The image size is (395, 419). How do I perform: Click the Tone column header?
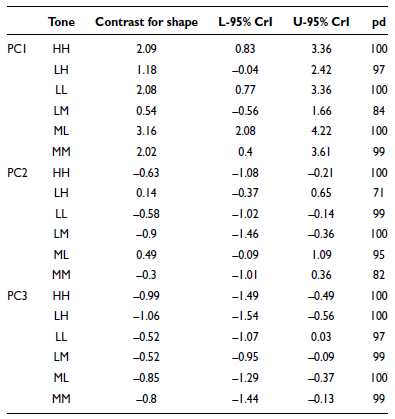point(61,22)
